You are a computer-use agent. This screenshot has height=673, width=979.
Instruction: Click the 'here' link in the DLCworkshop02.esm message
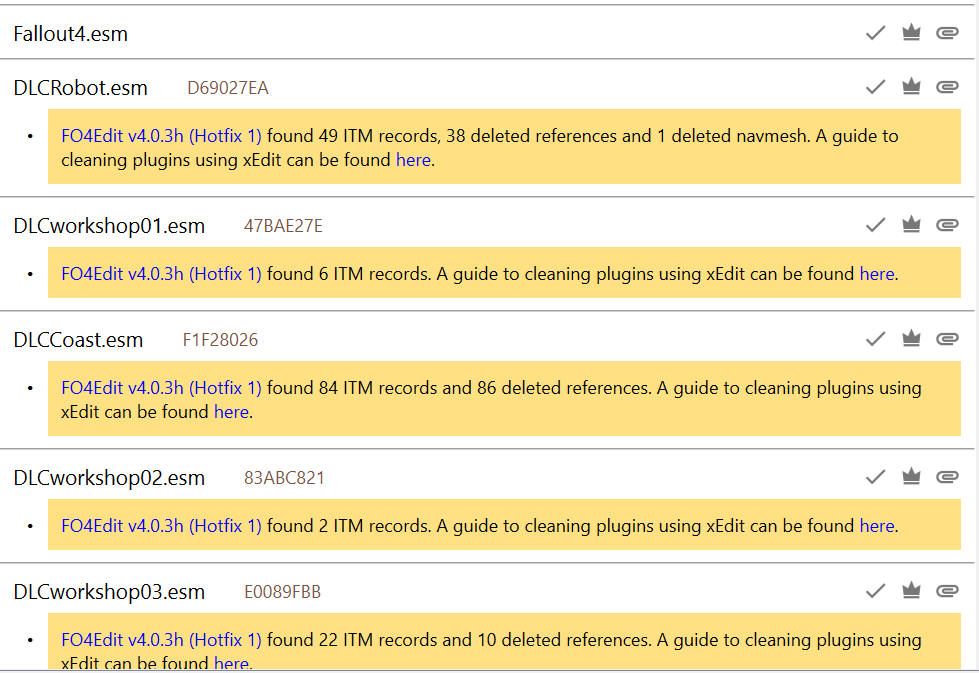pos(877,525)
